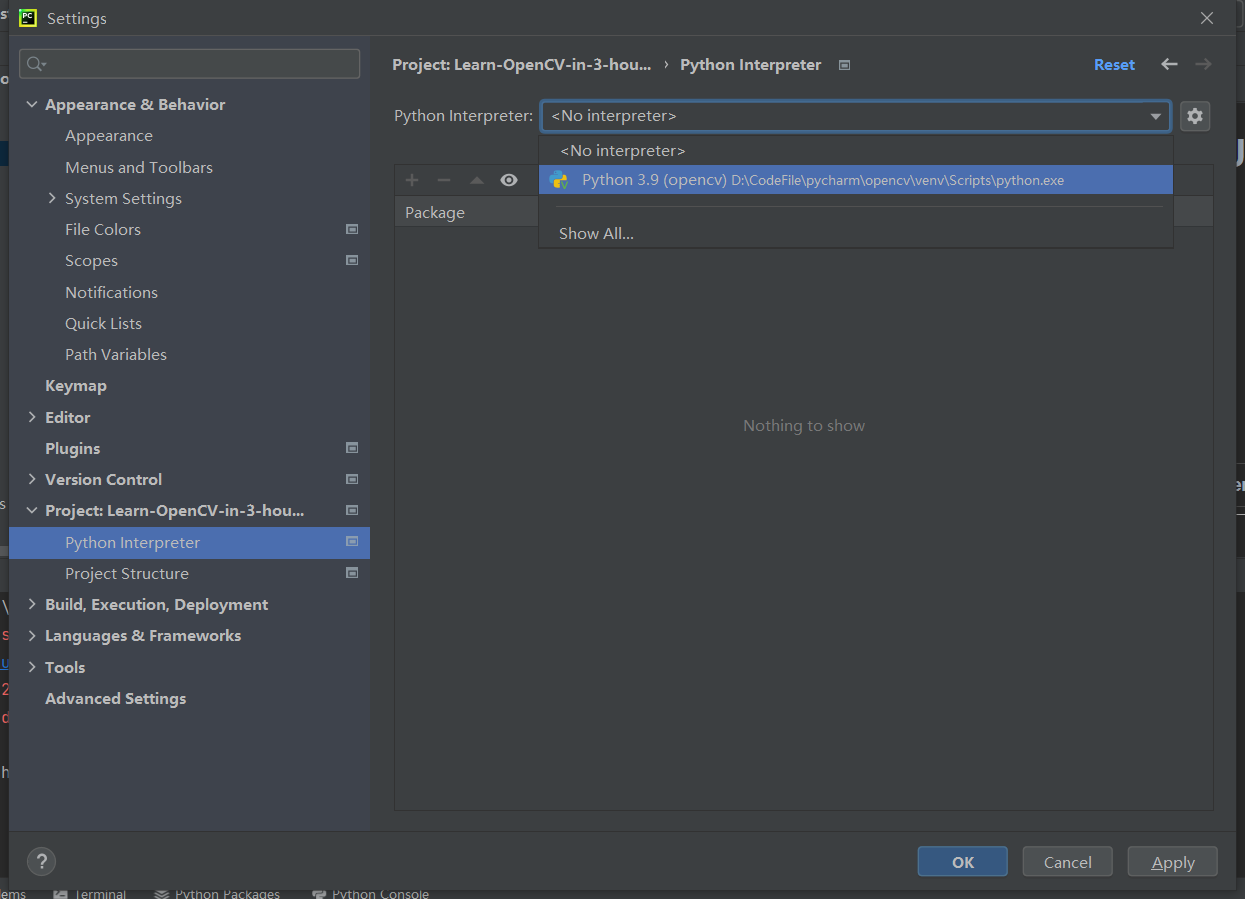Click project-level icon on Project Structure row

(352, 573)
